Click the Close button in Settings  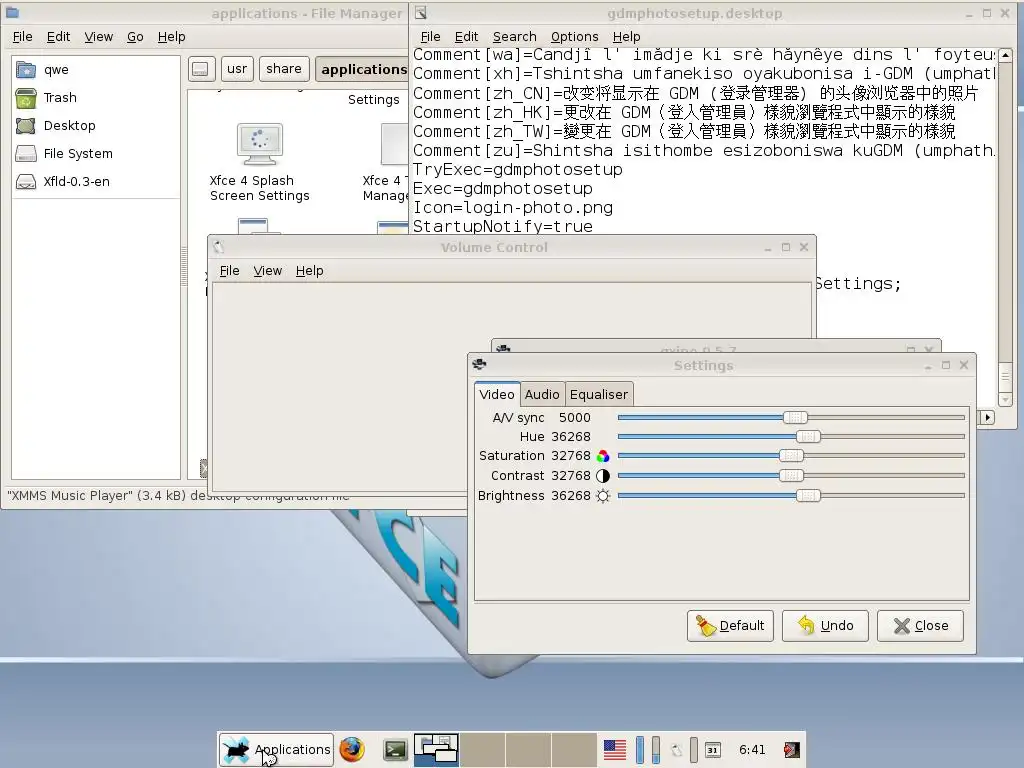point(920,626)
